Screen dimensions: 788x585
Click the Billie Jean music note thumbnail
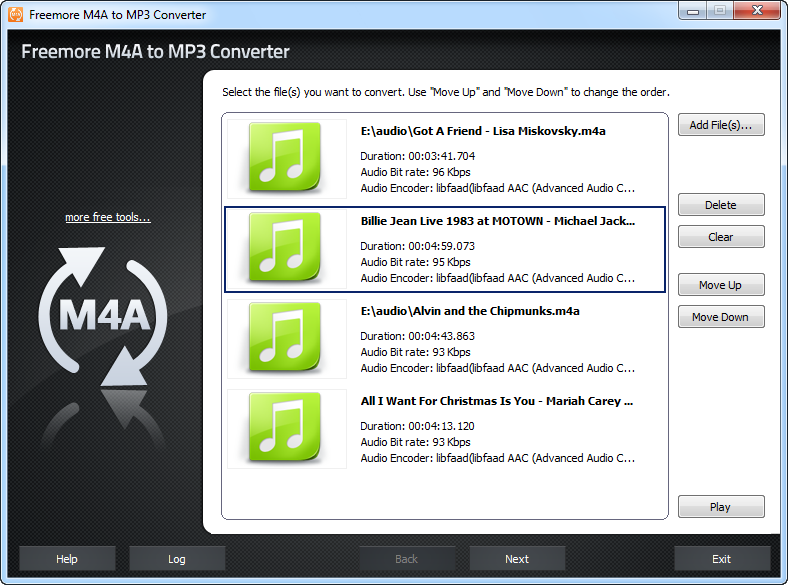pos(286,248)
